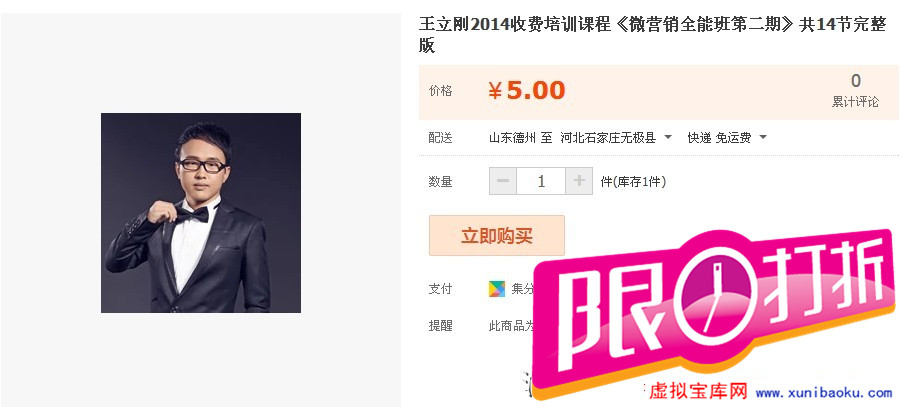This screenshot has height=407, width=901.
Task: Open the 河北石家庄无极县 destination dropdown
Action: pos(616,138)
